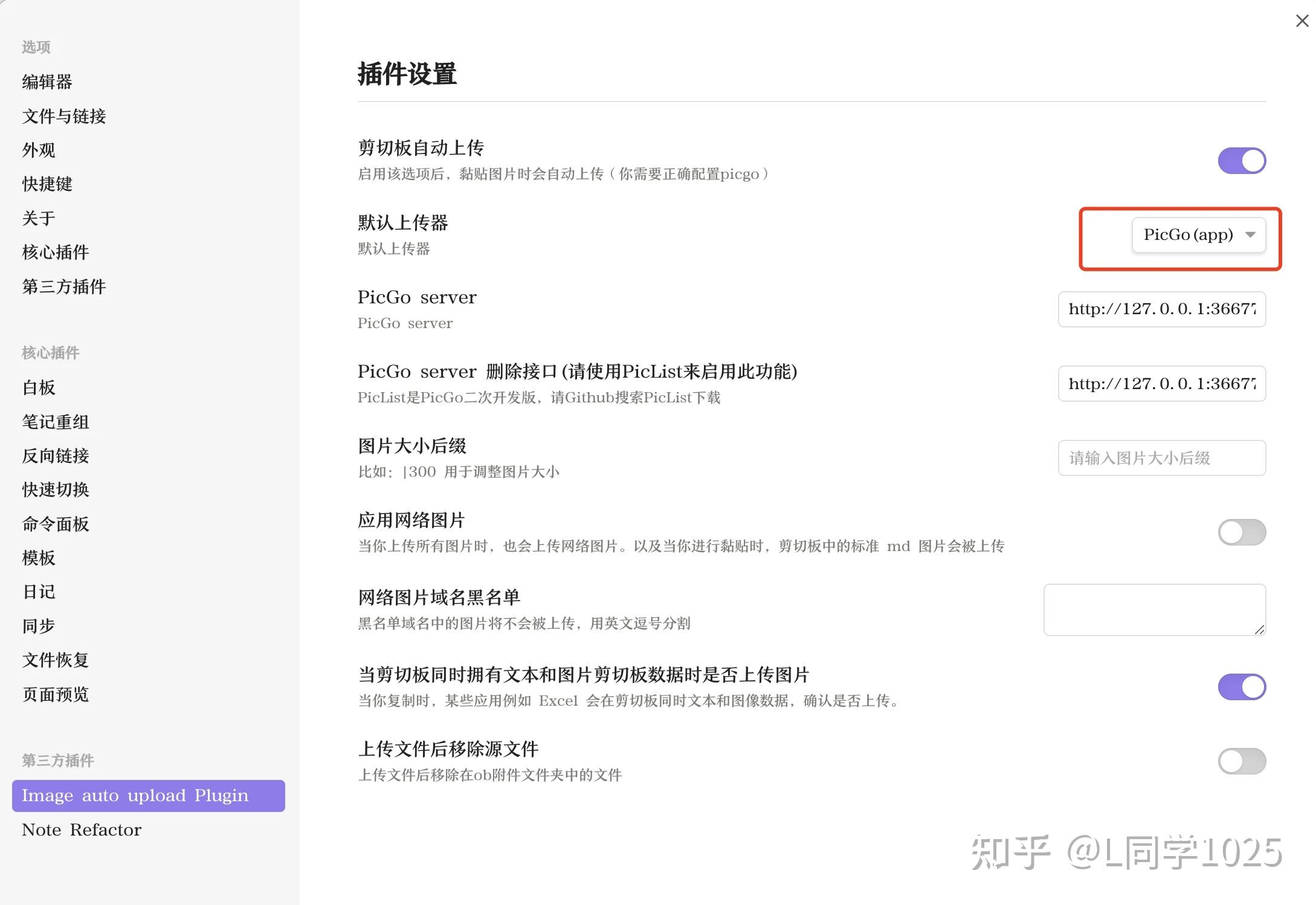
Task: Click the PicGo server URL field
Action: [x=1162, y=309]
